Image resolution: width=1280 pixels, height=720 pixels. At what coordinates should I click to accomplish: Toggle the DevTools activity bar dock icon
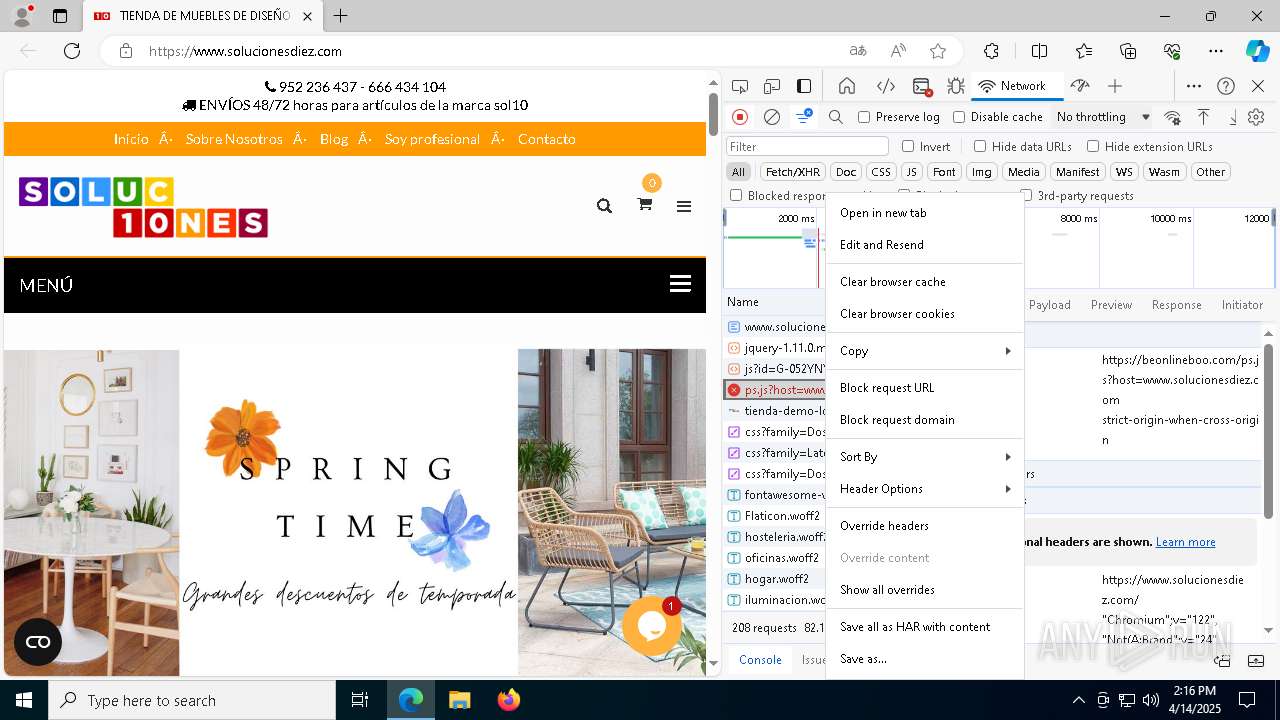coord(804,86)
